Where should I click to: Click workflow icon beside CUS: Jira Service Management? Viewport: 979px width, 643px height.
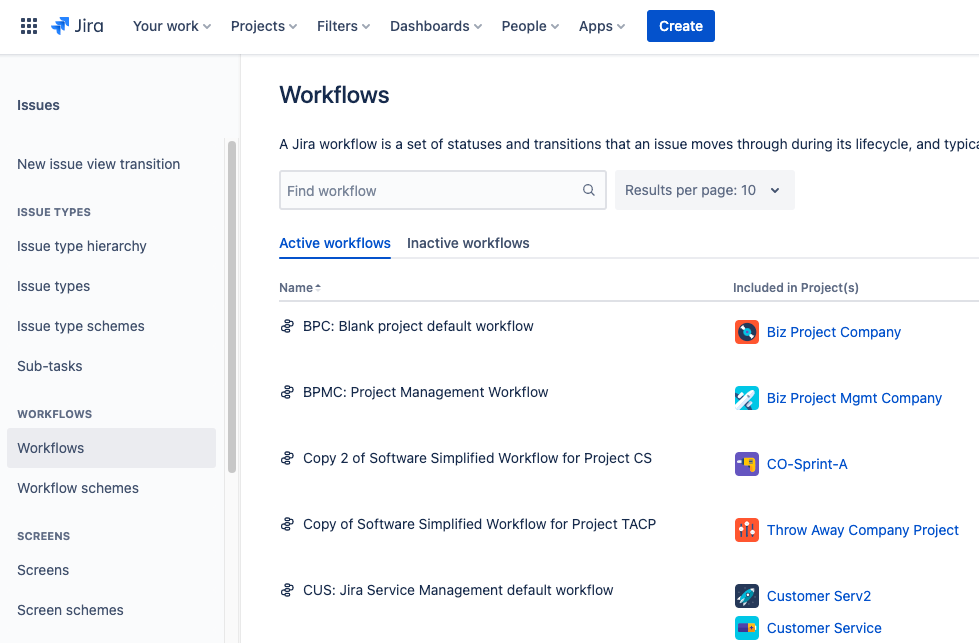click(x=287, y=591)
